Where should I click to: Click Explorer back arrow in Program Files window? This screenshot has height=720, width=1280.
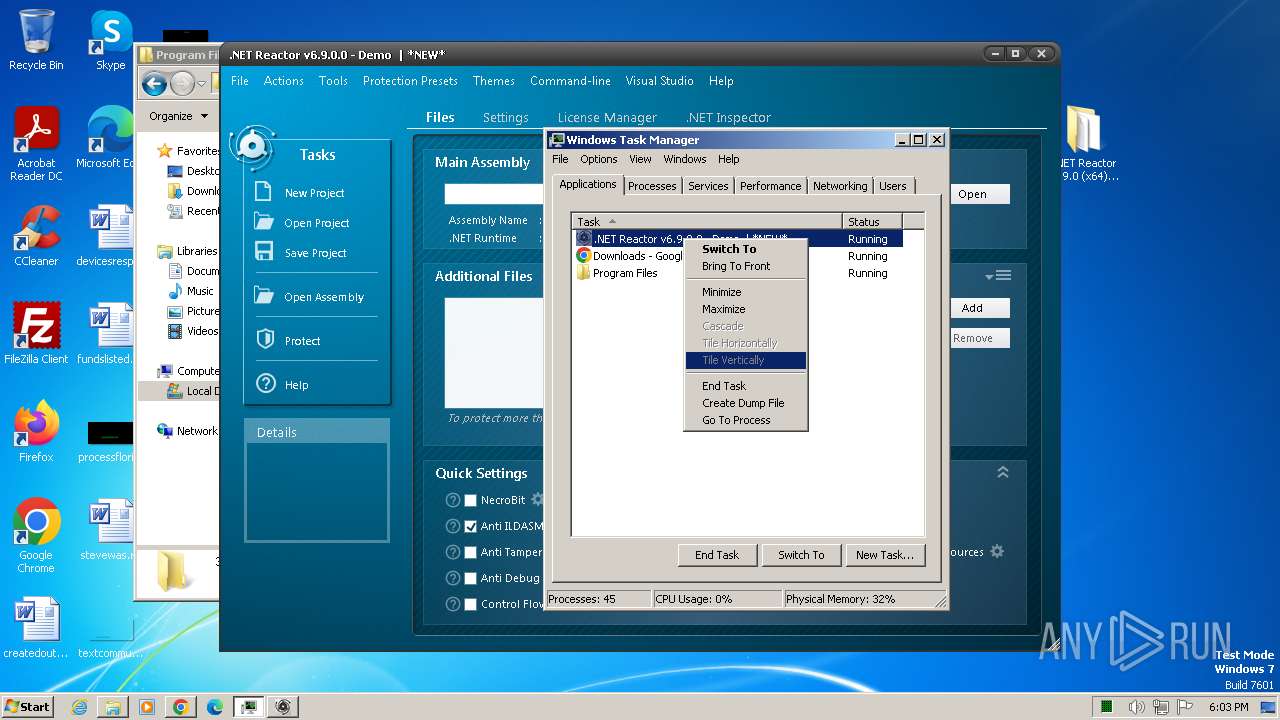coord(154,85)
